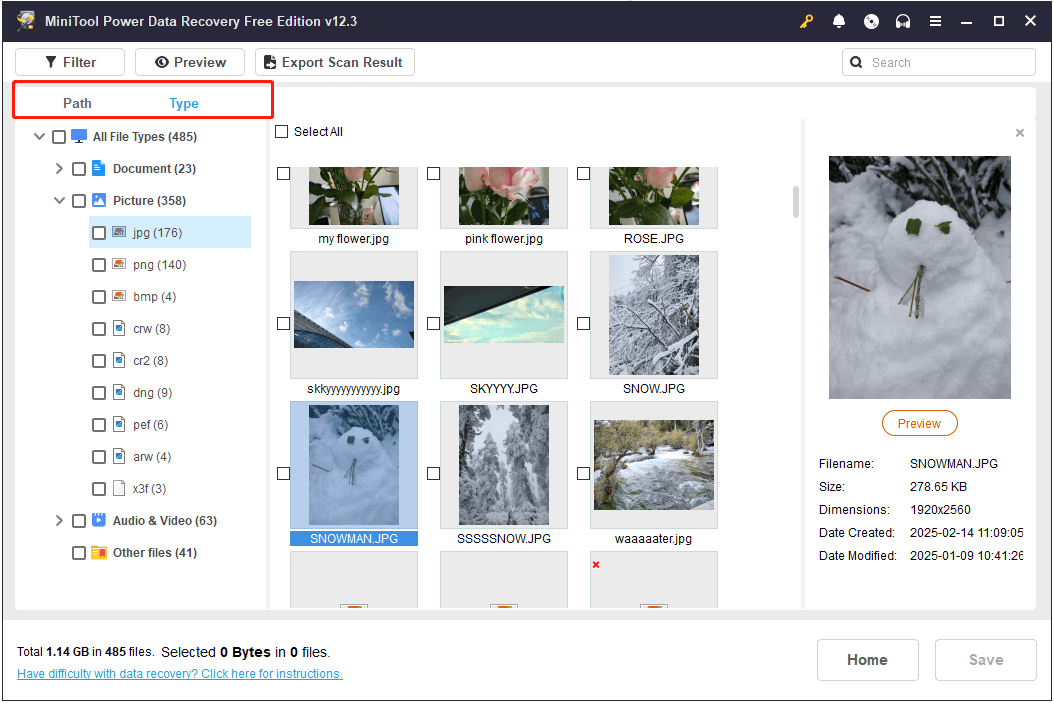
Task: Click the bootable media disc icon
Action: click(x=871, y=20)
